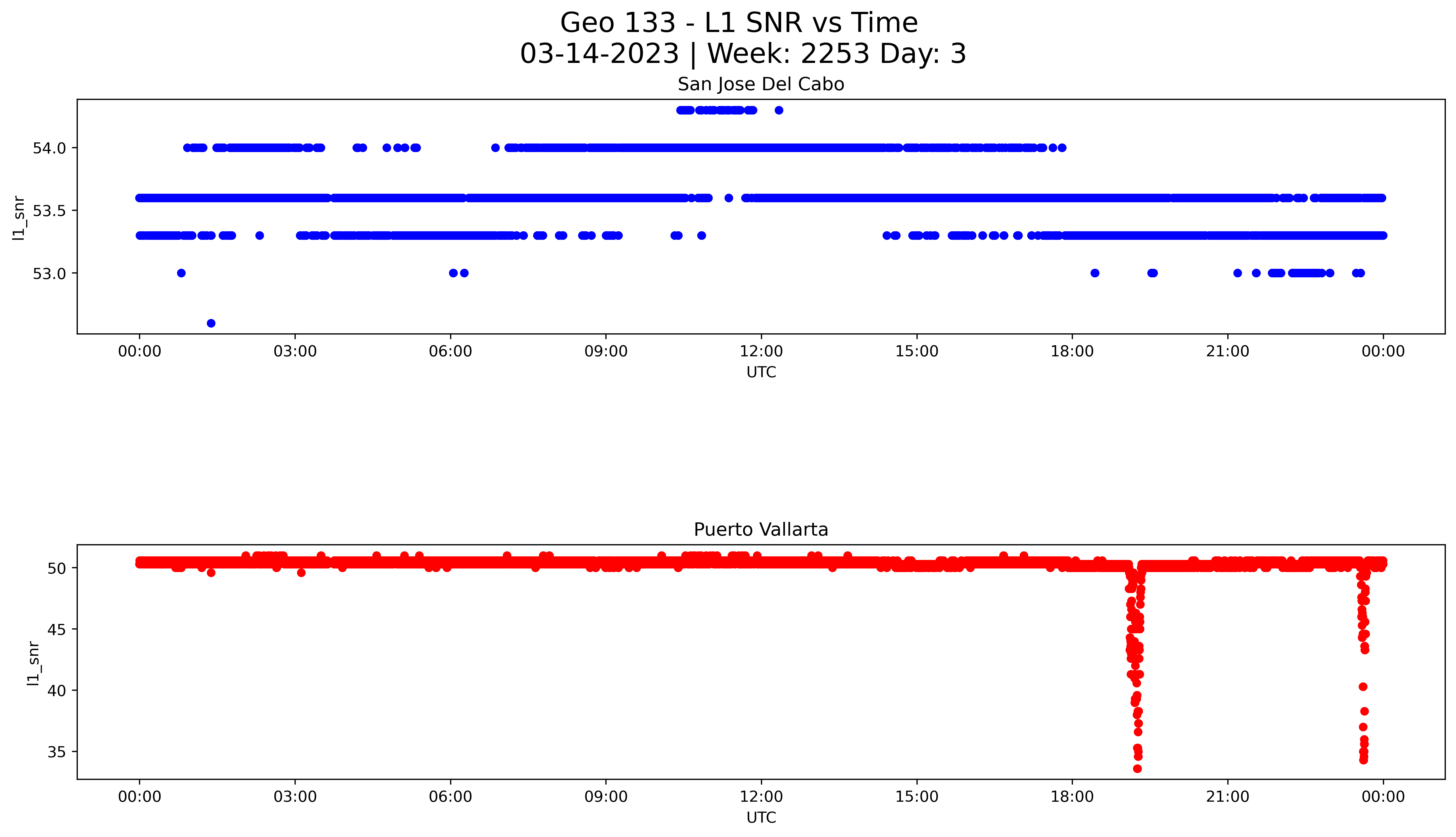The height and width of the screenshot is (837, 1456).
Task: Click the UTC x-axis label of the bottom plot
Action: (761, 817)
